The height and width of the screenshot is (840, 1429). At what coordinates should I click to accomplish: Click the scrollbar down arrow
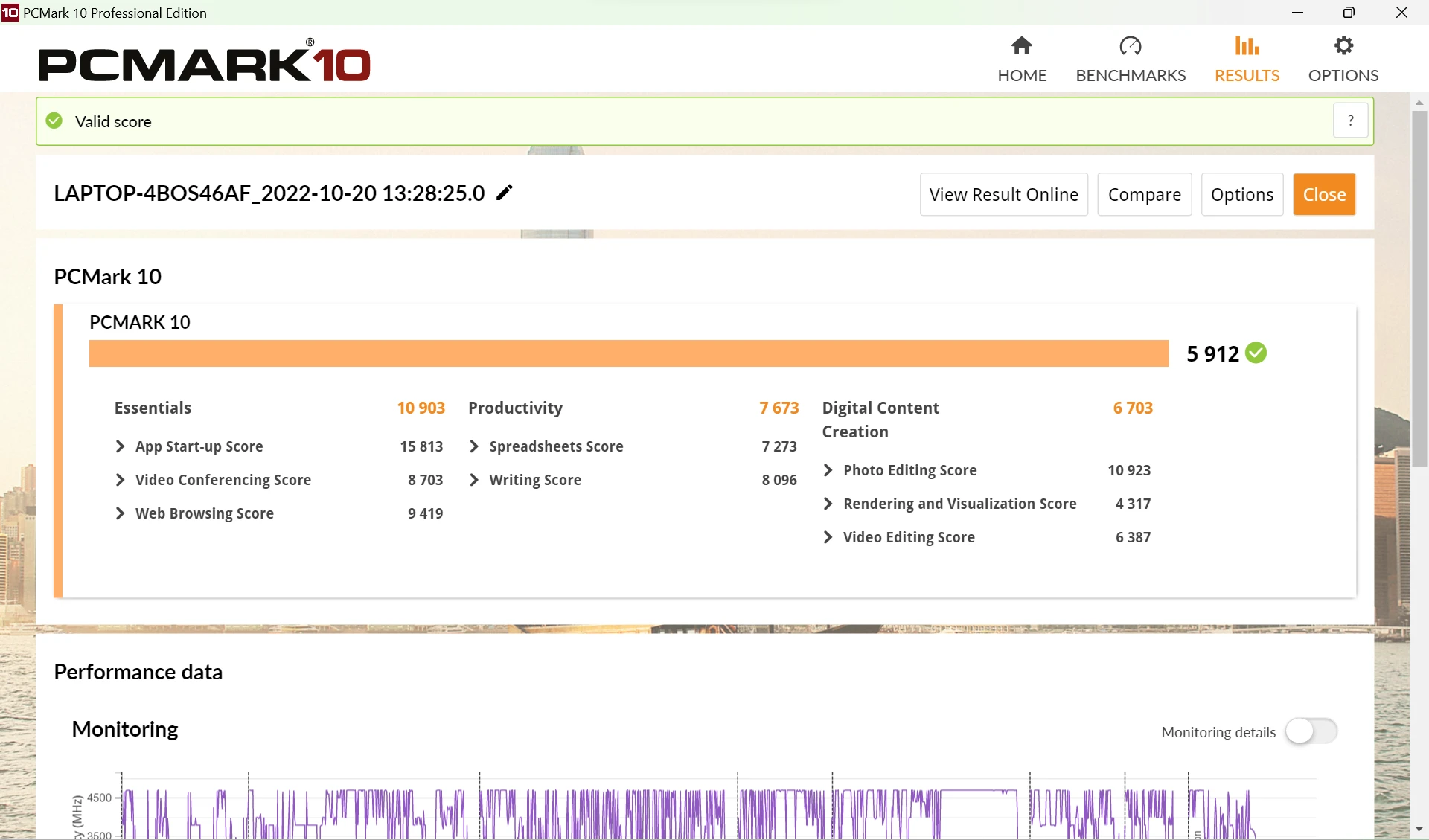(1419, 828)
